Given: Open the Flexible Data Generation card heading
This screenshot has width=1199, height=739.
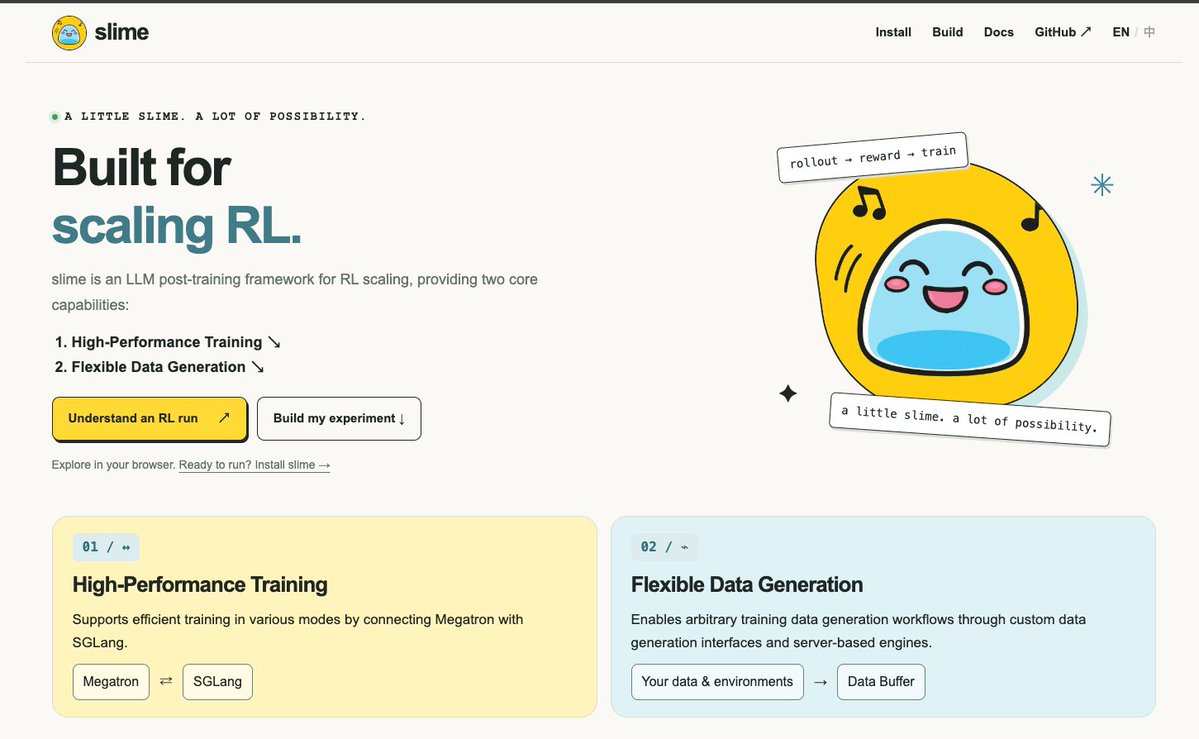Looking at the screenshot, I should pyautogui.click(x=747, y=584).
